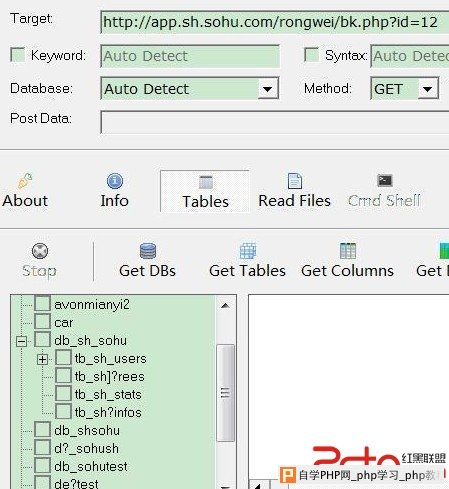Viewport: 449px width, 489px height.
Task: Click the tree scrollbar up arrow
Action: pyautogui.click(x=225, y=305)
